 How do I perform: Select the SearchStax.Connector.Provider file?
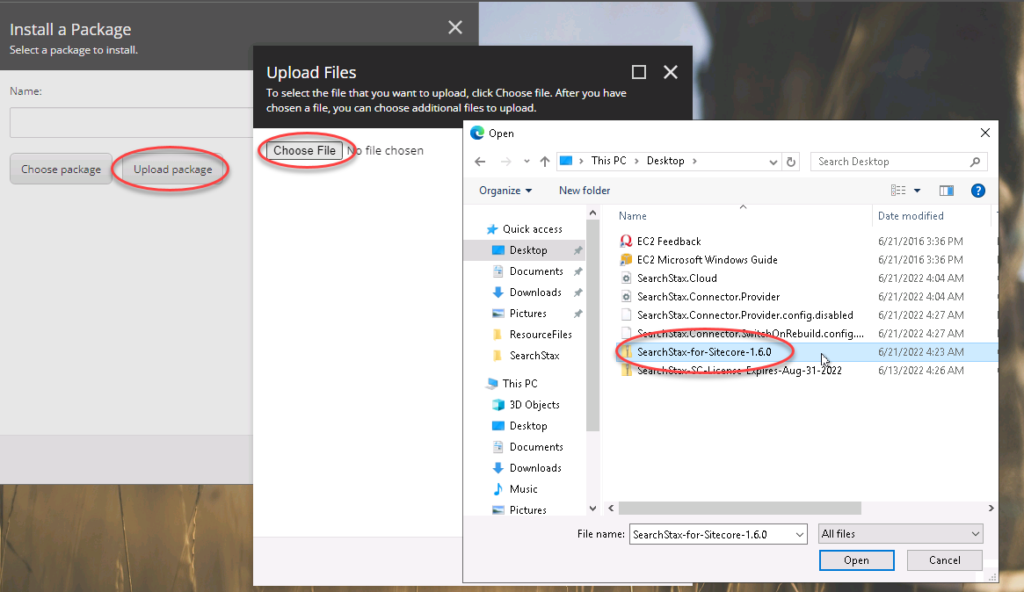699,297
